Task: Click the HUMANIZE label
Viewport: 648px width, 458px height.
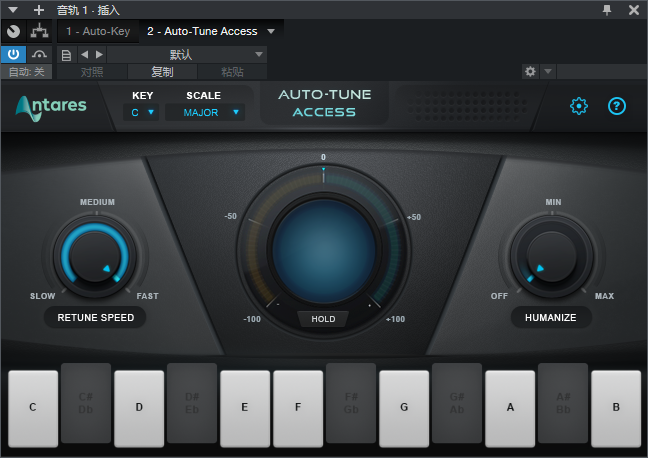Action: 550,317
